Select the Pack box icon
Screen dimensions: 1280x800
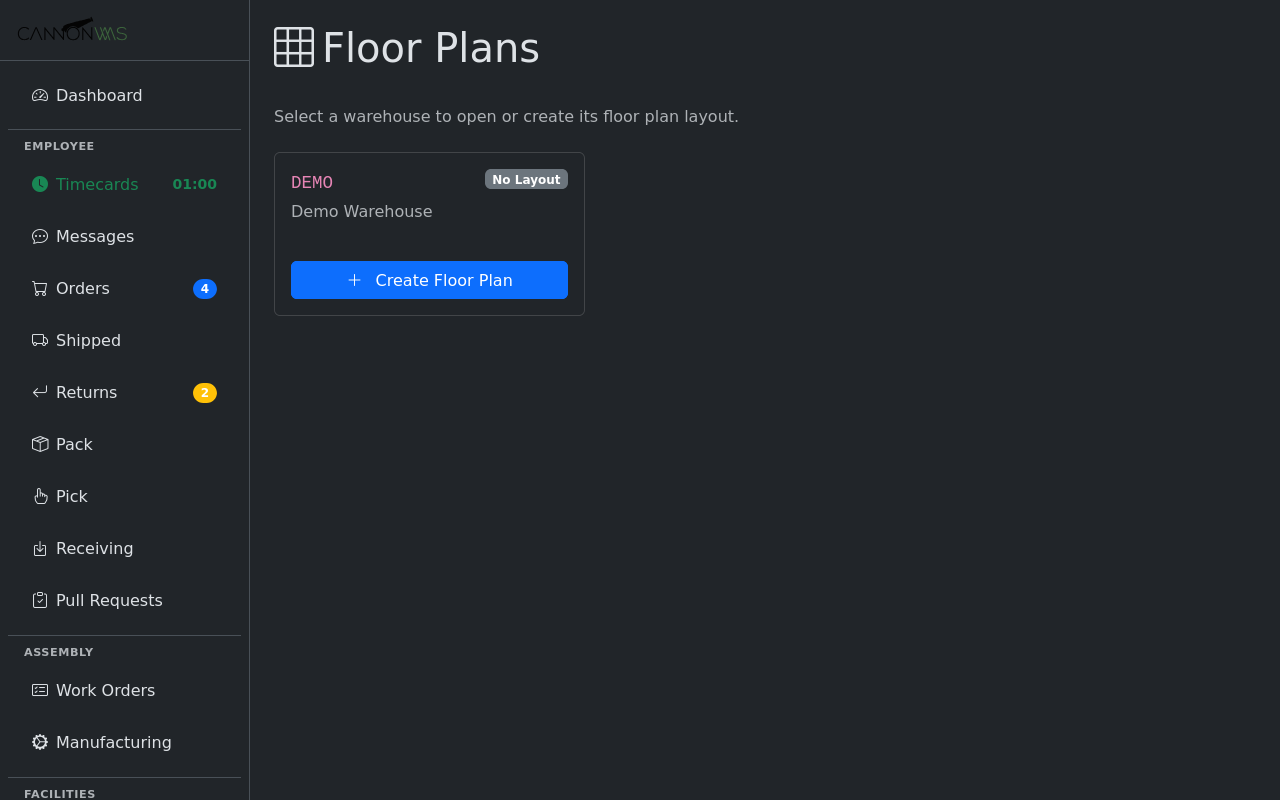tap(39, 444)
